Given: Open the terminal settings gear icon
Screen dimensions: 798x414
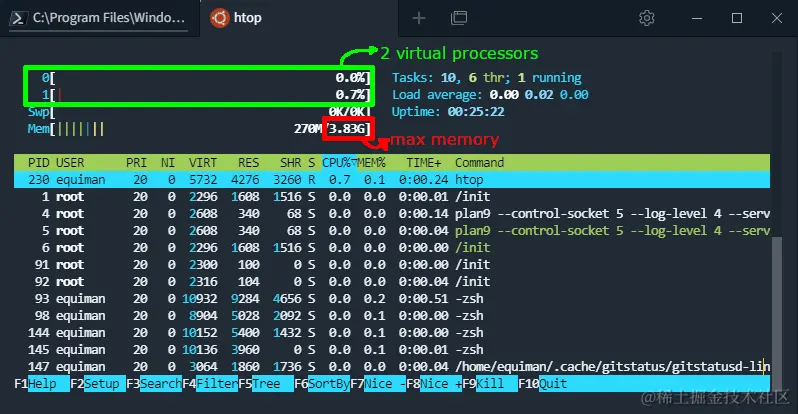Looking at the screenshot, I should 646,18.
